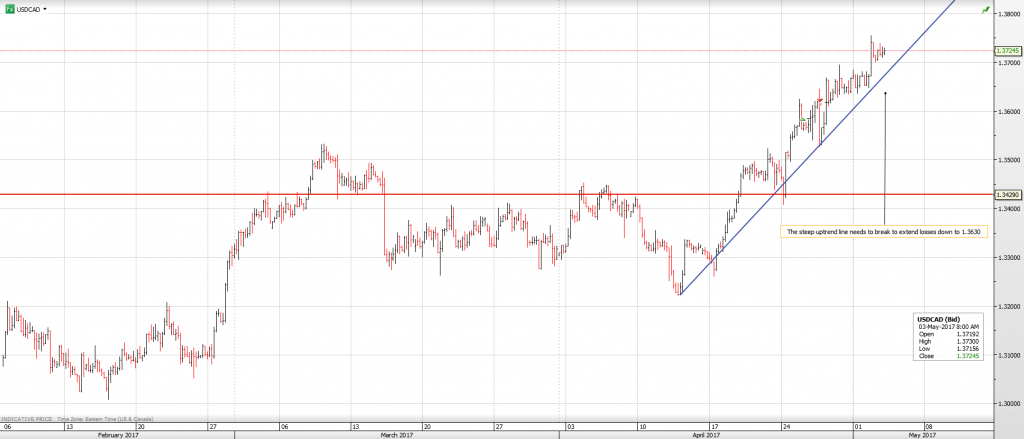
Task: Click the 1.38000 price axis label
Action: click(x=1007, y=14)
